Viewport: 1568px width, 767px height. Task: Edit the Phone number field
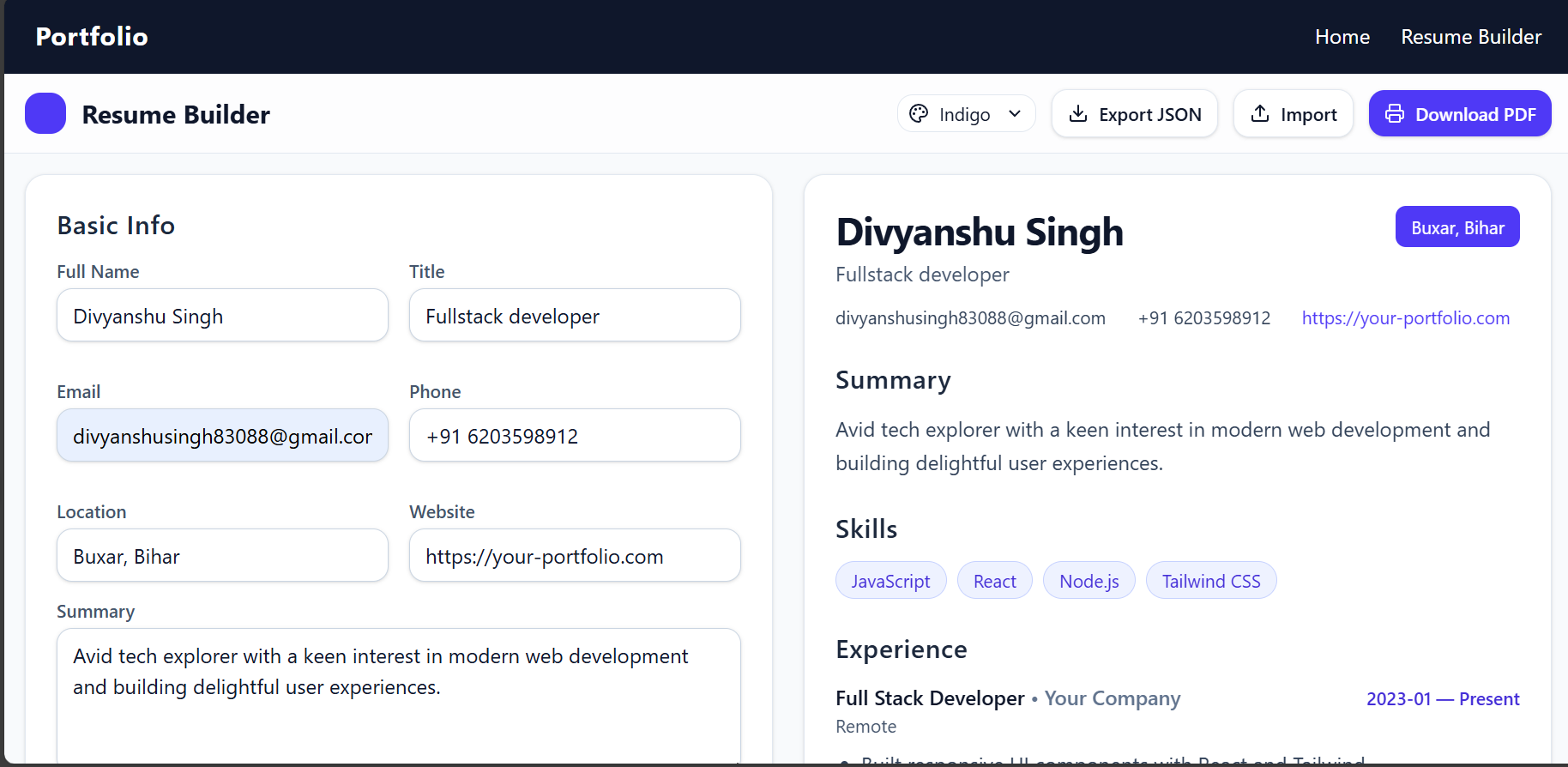coord(575,436)
